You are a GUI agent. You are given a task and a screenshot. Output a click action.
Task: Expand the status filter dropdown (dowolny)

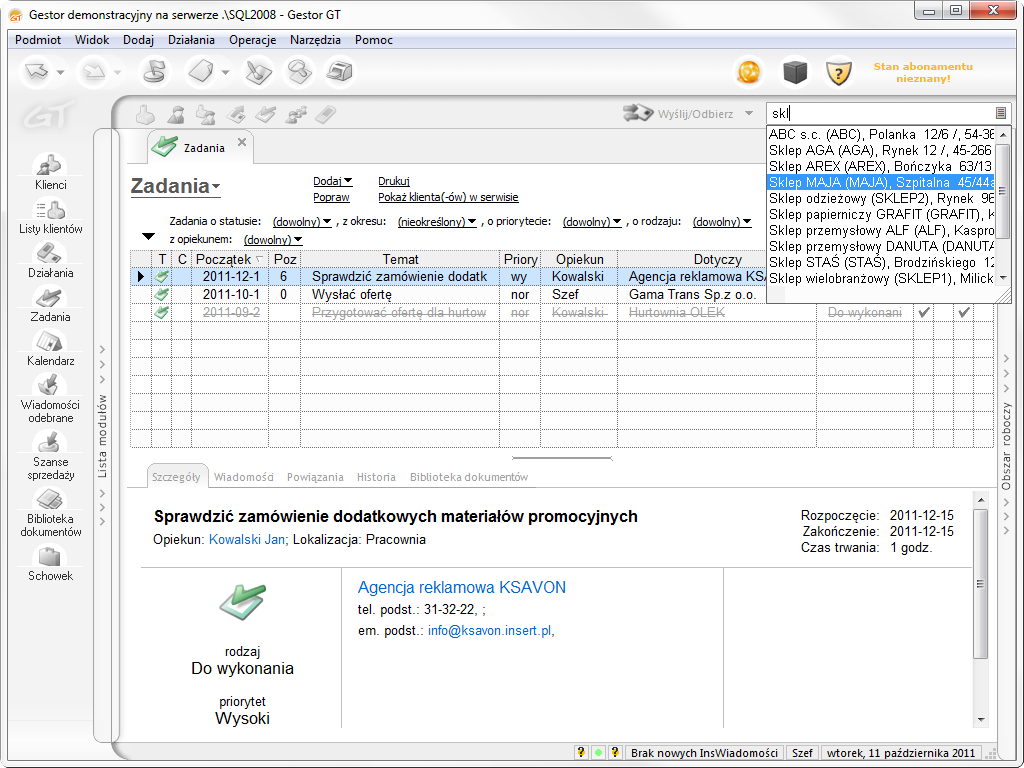(301, 221)
